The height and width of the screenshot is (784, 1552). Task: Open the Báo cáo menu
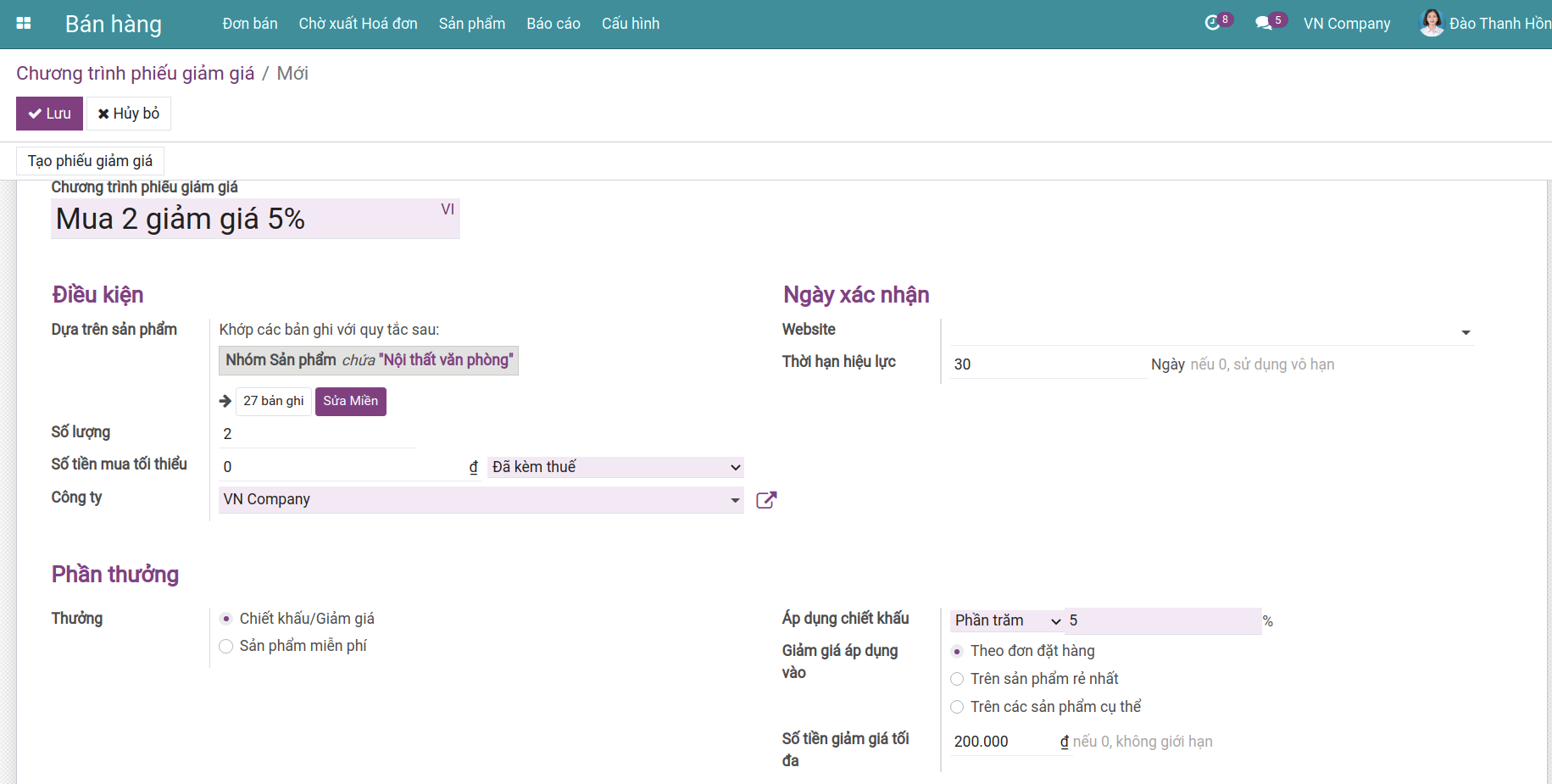(x=553, y=24)
